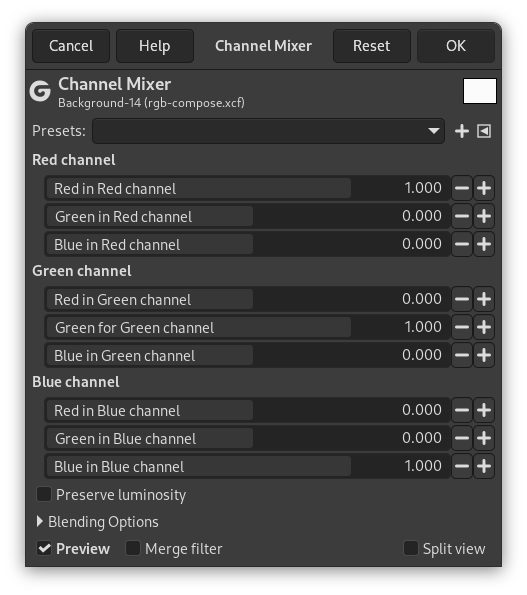Image resolution: width=527 pixels, height=595 pixels.
Task: Click the Reset button
Action: coord(372,46)
